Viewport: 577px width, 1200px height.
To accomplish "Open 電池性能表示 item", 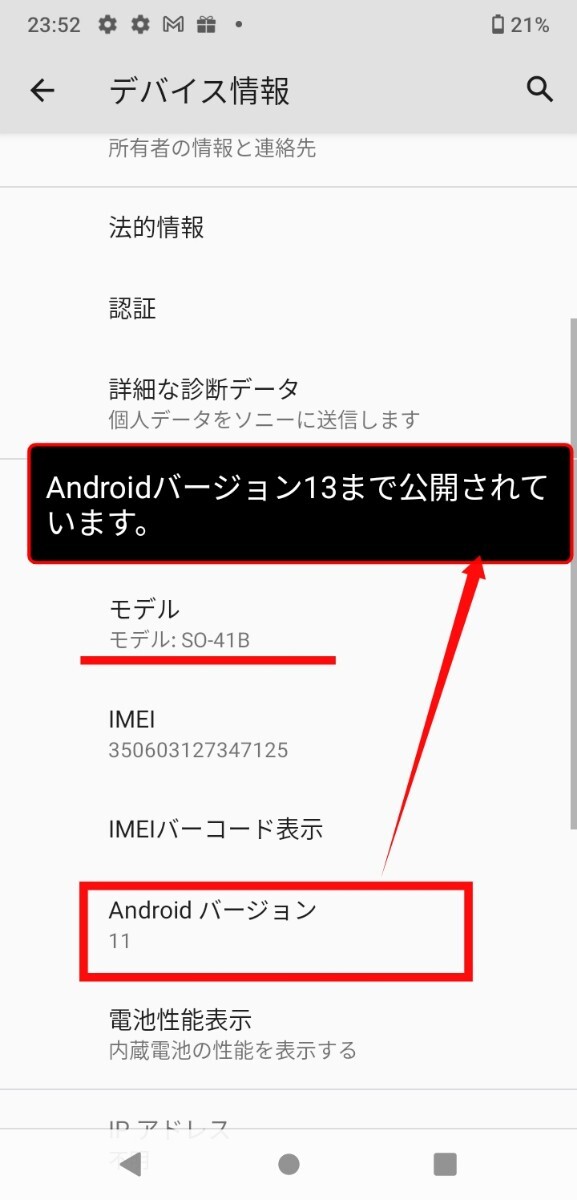I will (288, 1034).
